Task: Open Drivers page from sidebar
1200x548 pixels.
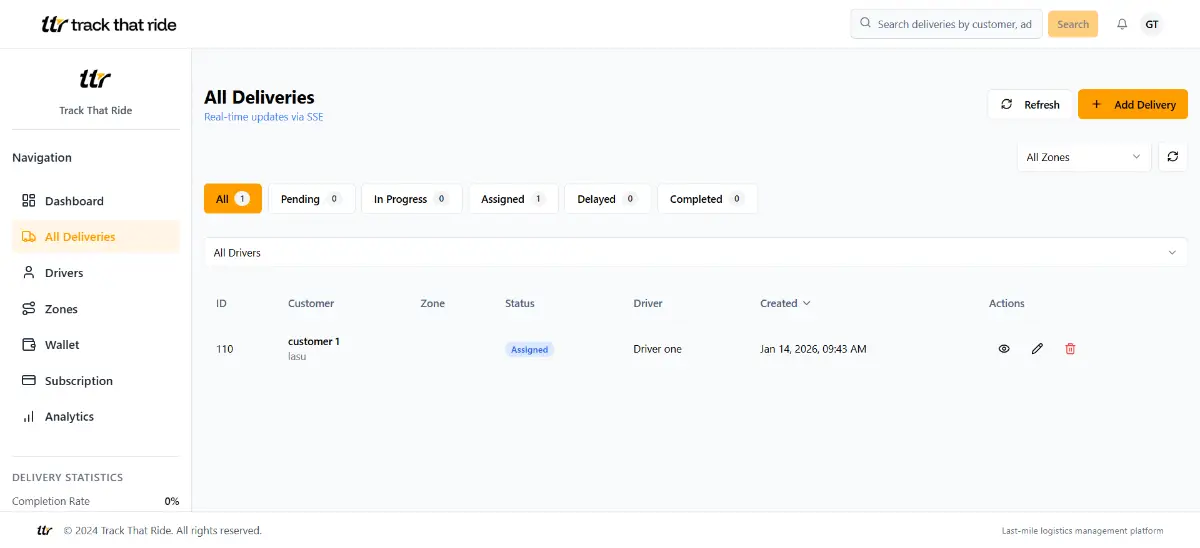Action: (x=96, y=273)
